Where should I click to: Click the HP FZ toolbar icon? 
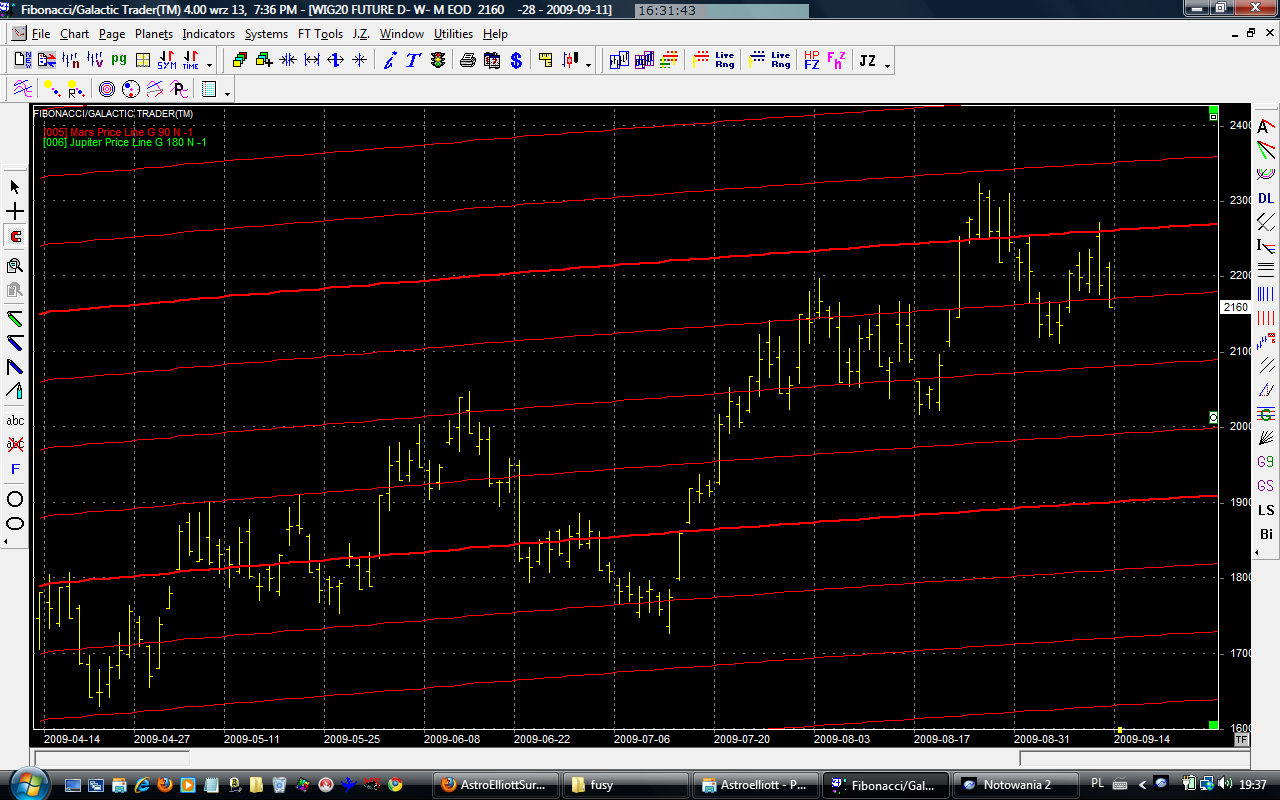pyautogui.click(x=811, y=61)
